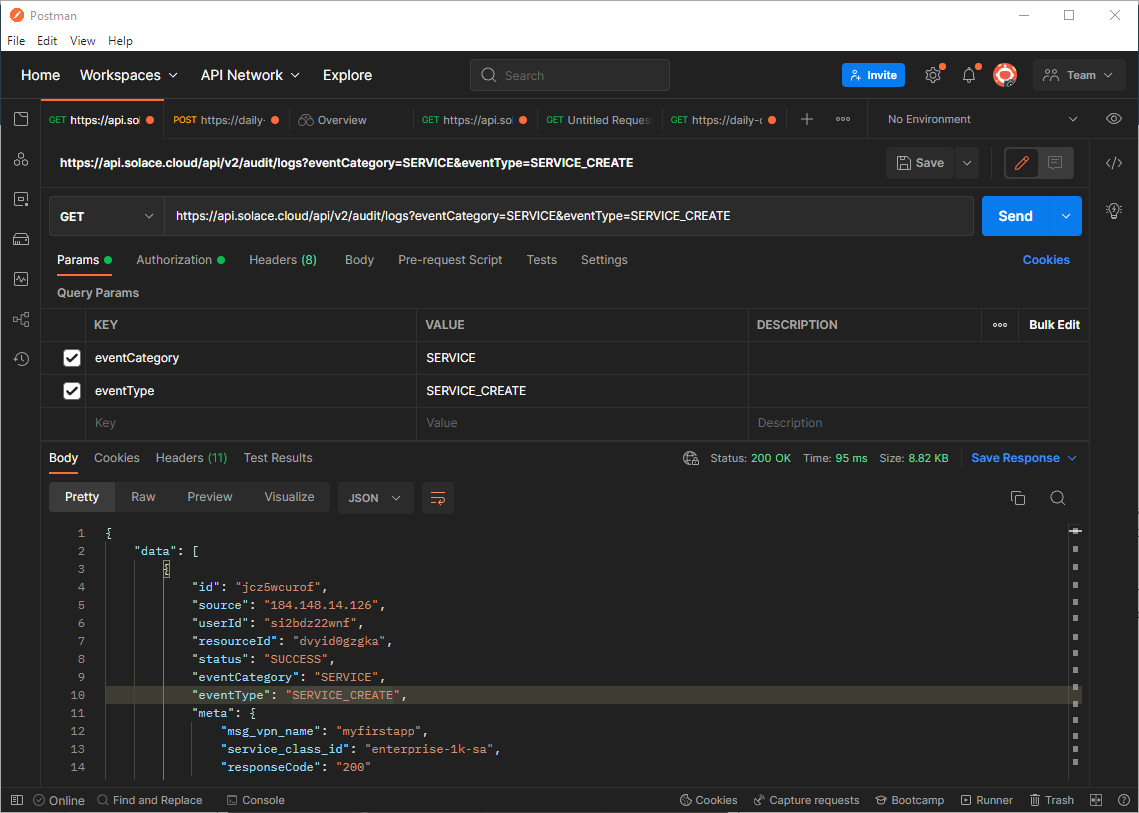
Task: Copy the response with the copy icon
Action: tap(1018, 498)
